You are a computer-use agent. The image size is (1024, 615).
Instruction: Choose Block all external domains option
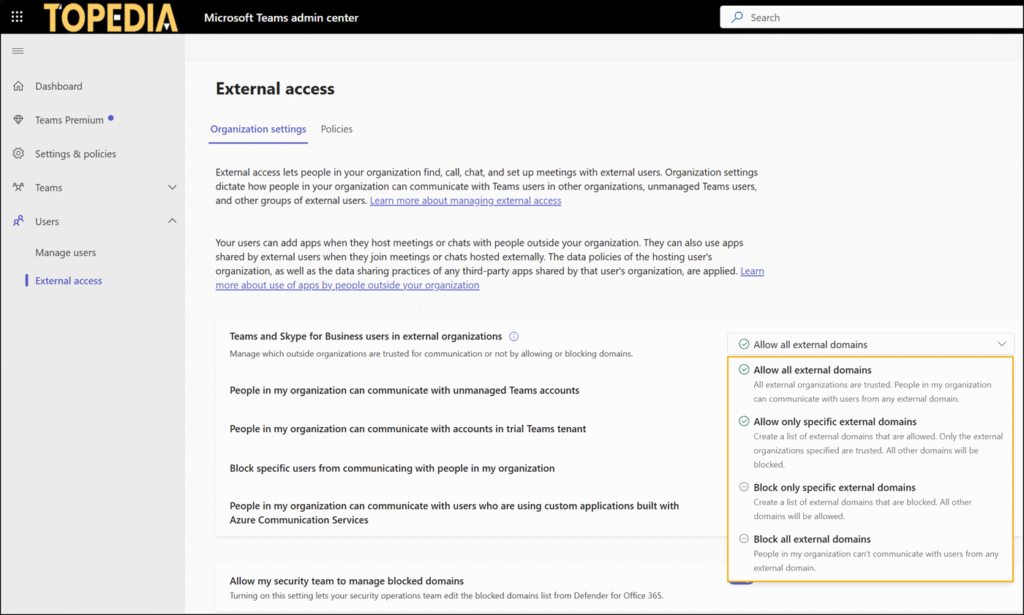[812, 540]
